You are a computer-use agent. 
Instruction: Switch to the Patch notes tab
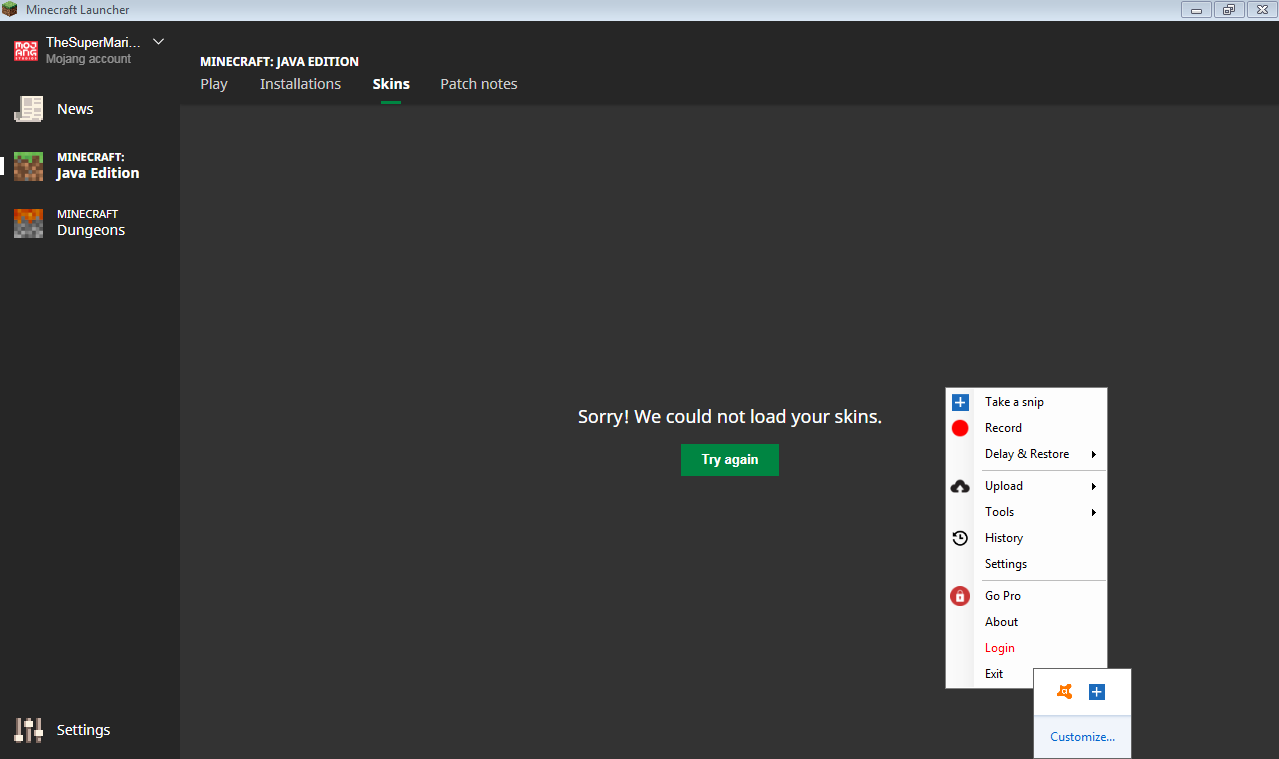[479, 84]
